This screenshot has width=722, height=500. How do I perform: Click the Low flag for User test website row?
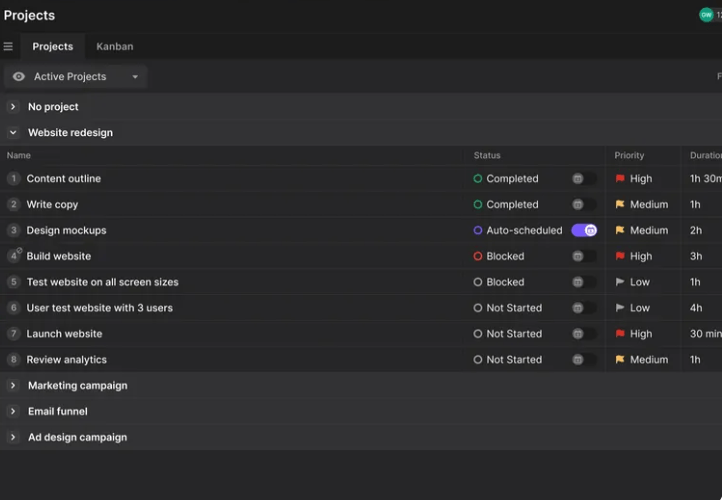coord(620,308)
